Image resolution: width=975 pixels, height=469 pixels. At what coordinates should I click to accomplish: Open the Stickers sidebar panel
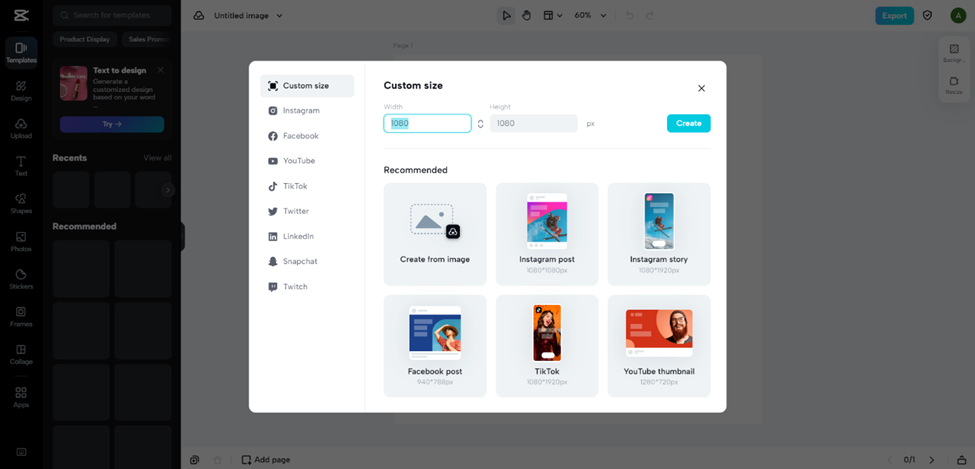tap(21, 279)
